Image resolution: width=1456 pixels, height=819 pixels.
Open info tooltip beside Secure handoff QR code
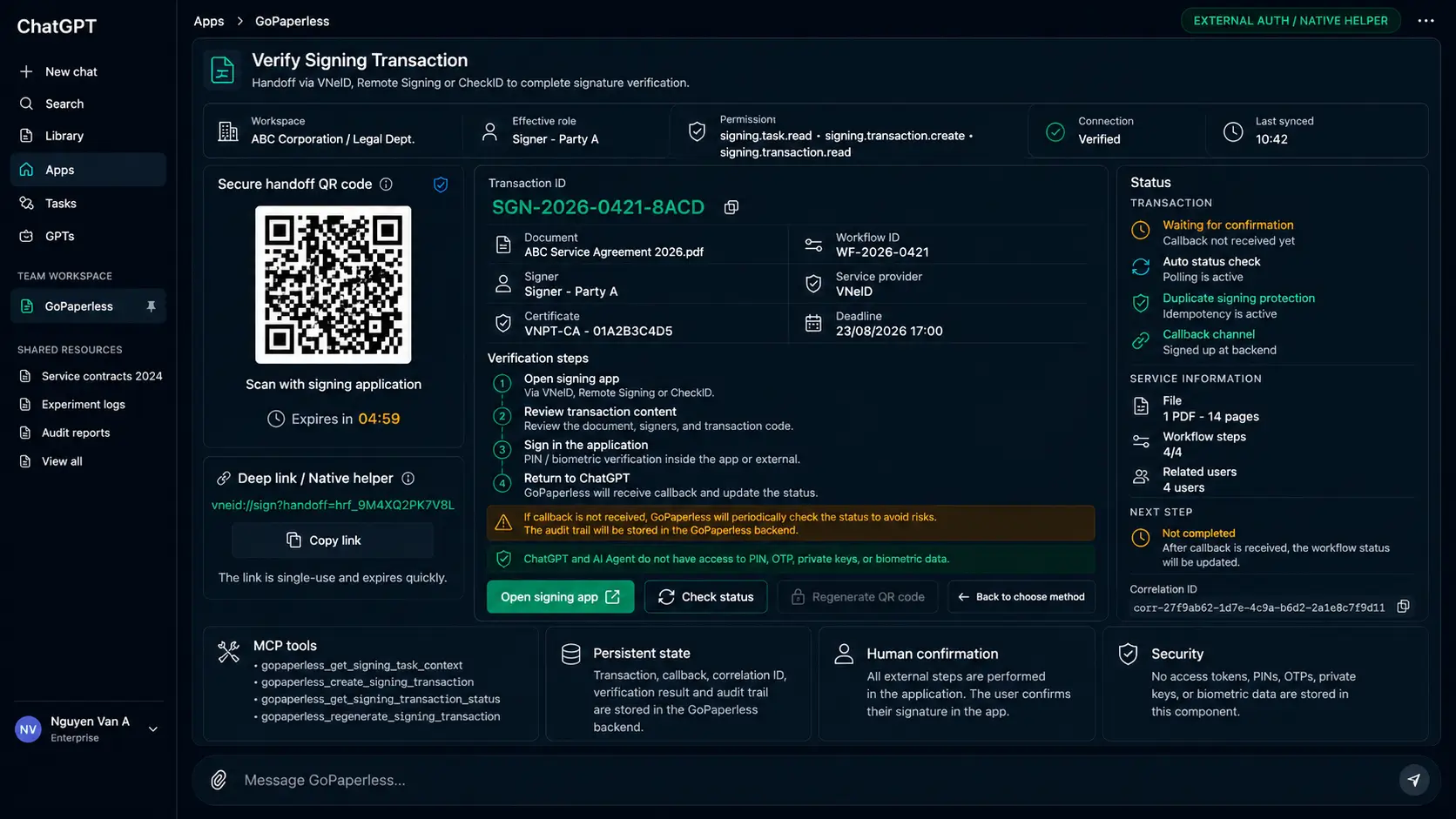386,185
